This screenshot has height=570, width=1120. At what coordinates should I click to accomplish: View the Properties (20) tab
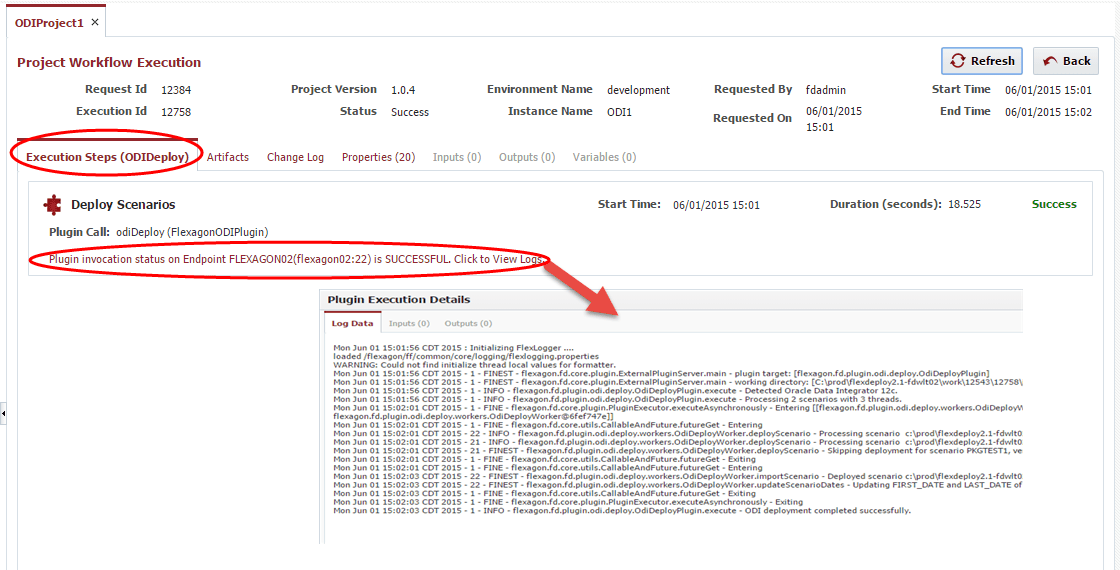point(379,157)
